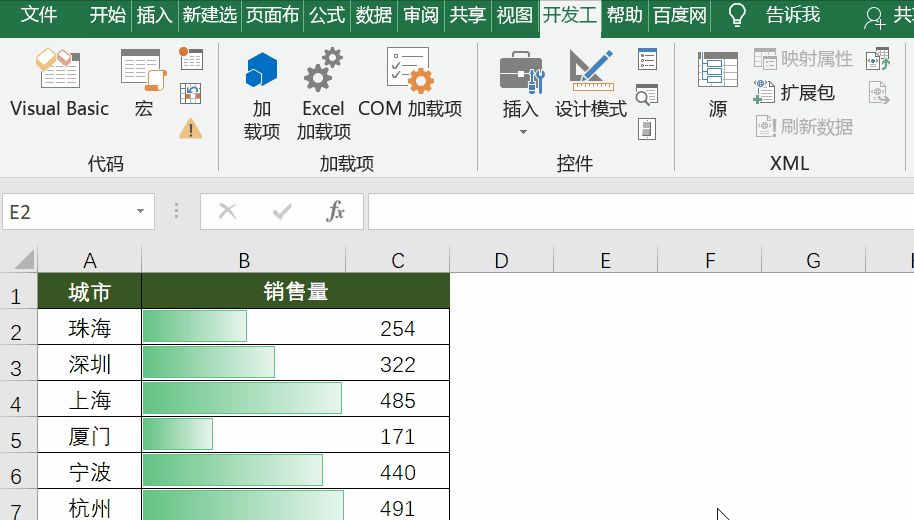Select column B header
Screen dimensions: 914x520
pos(244,260)
